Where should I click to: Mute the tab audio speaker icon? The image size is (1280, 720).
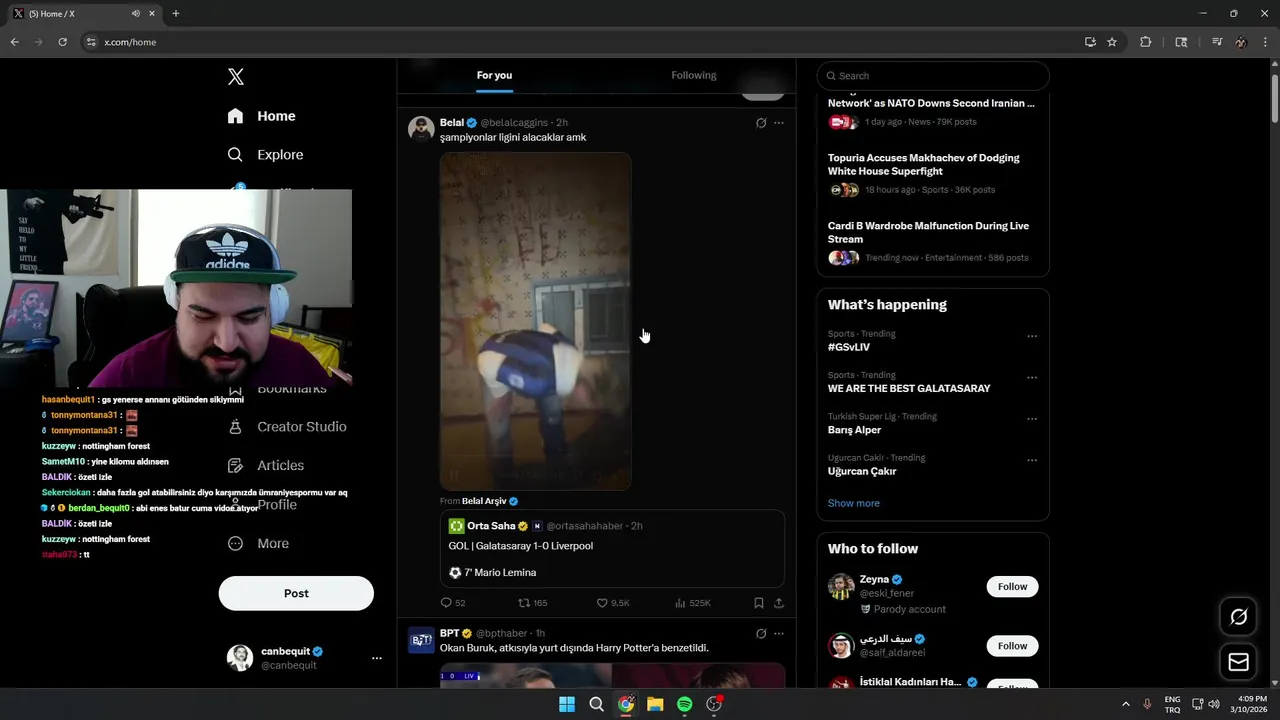coord(135,14)
